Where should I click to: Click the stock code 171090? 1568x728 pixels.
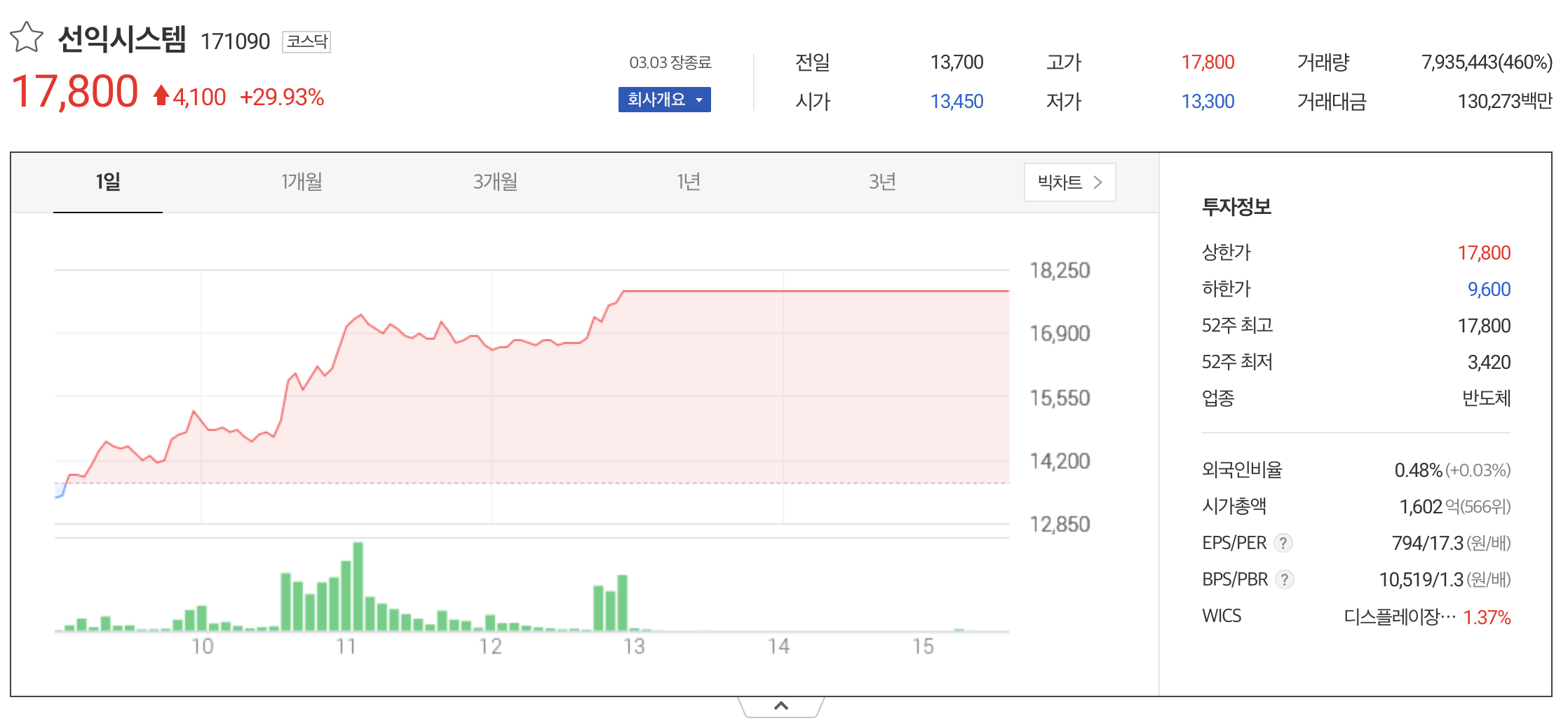point(235,42)
